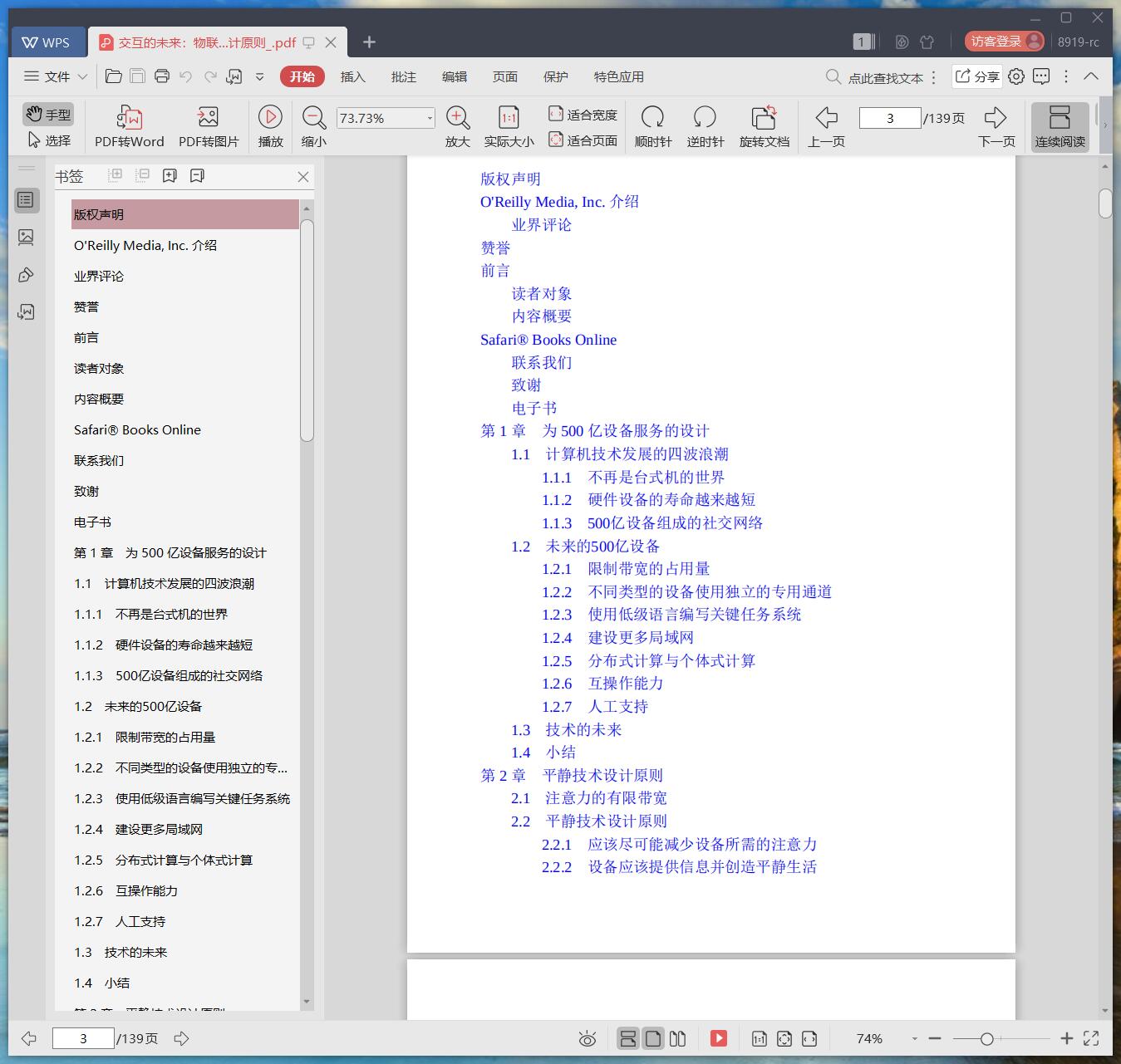Click red play button in status bar

[719, 1038]
